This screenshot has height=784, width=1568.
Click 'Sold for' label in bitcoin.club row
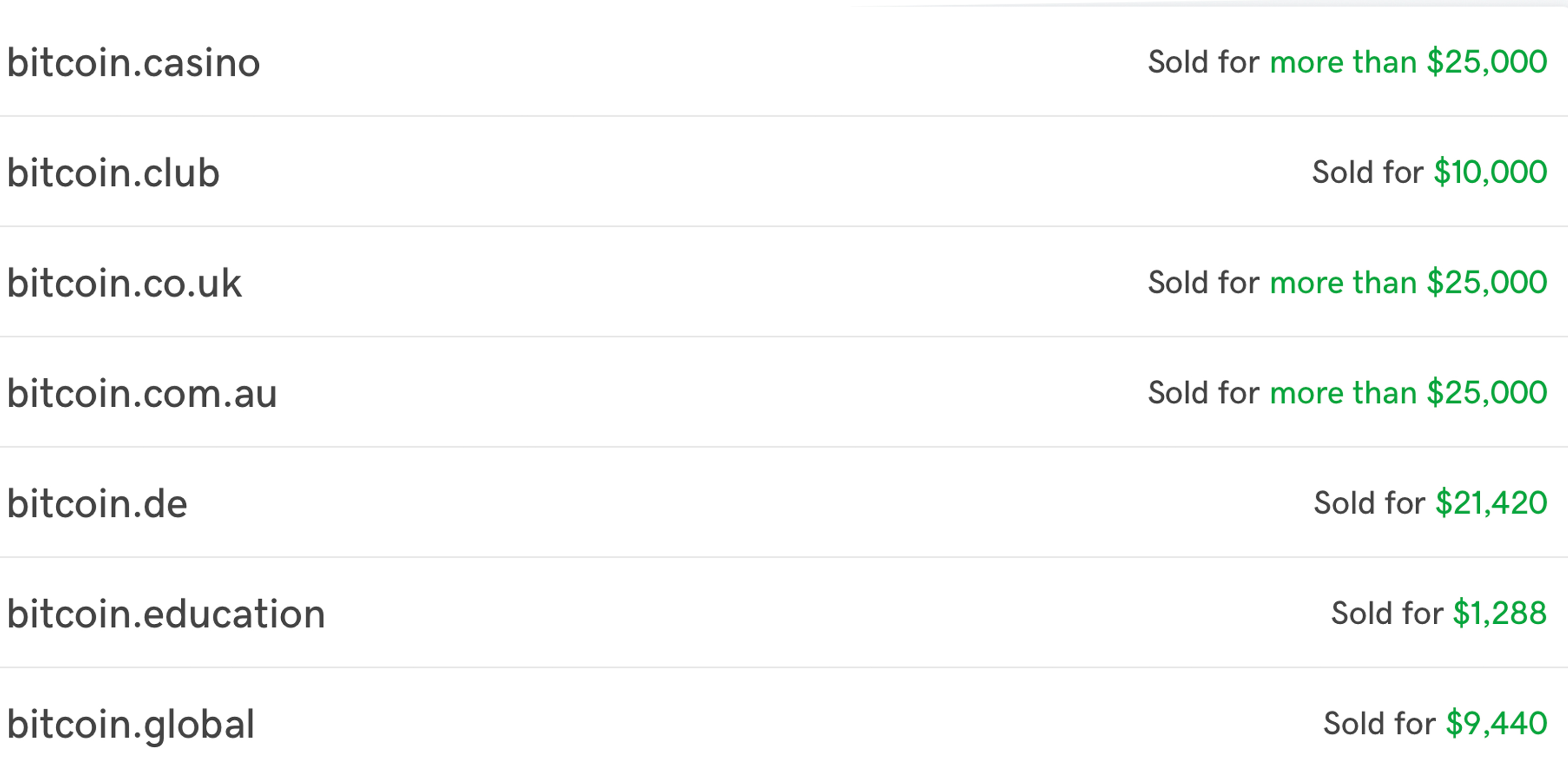[x=1368, y=172]
